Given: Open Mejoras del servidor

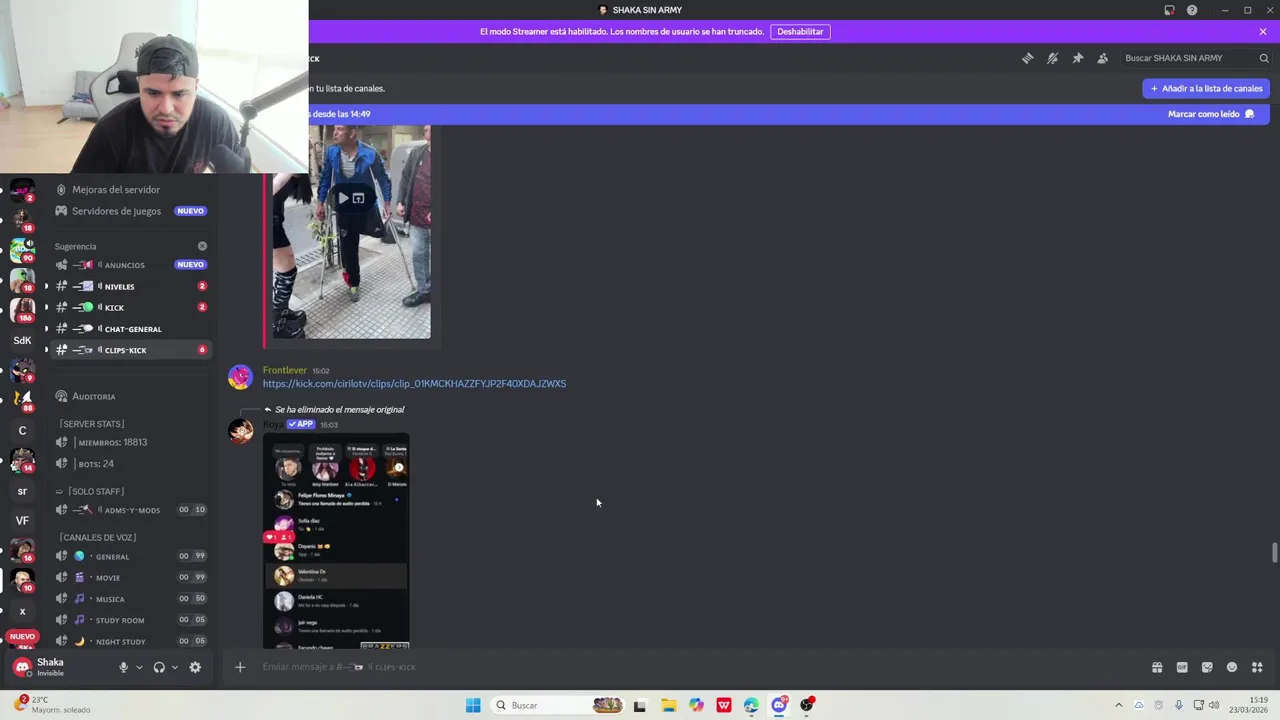Looking at the screenshot, I should click(x=115, y=190).
